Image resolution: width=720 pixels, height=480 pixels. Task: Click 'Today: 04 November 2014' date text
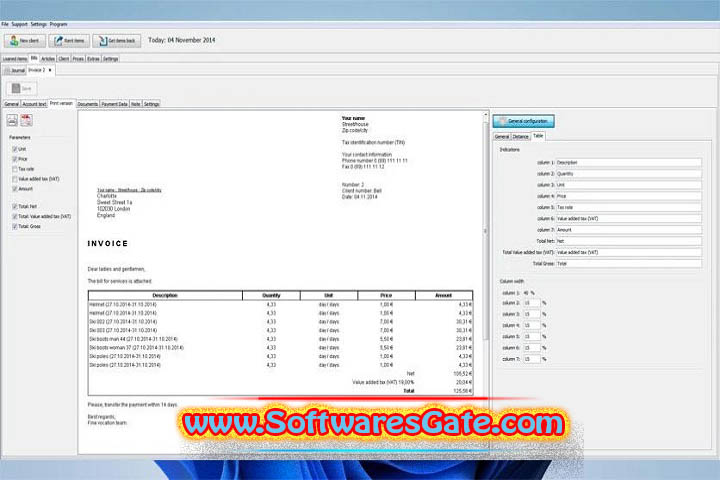[181, 40]
